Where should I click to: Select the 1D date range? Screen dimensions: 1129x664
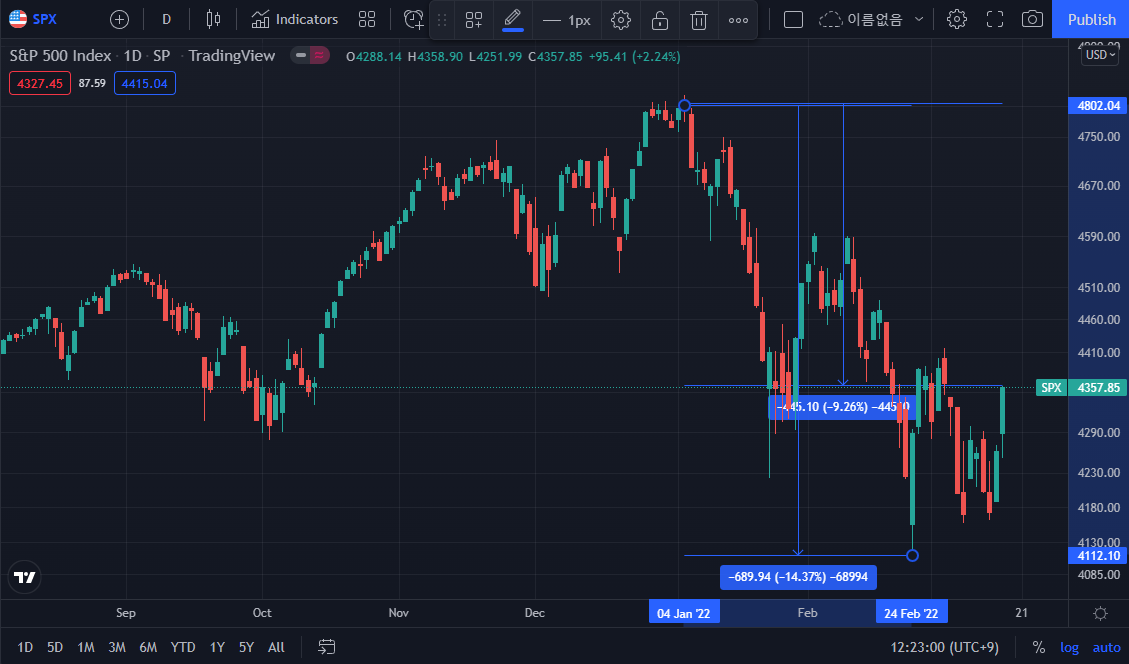[x=25, y=647]
